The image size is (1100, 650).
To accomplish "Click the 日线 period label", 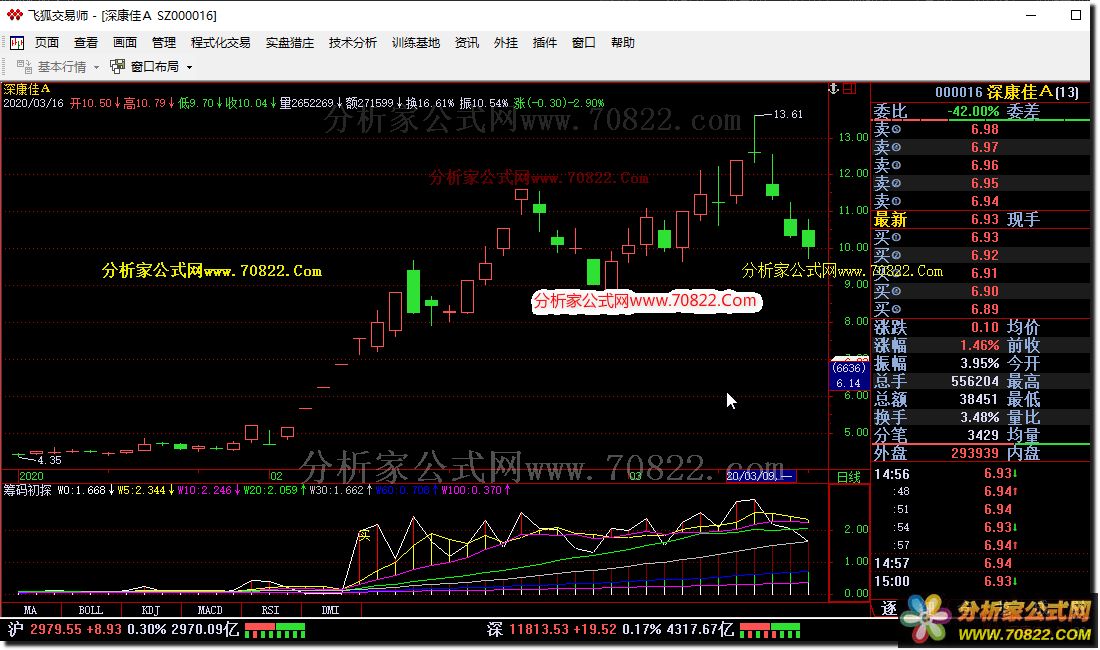I will [849, 477].
